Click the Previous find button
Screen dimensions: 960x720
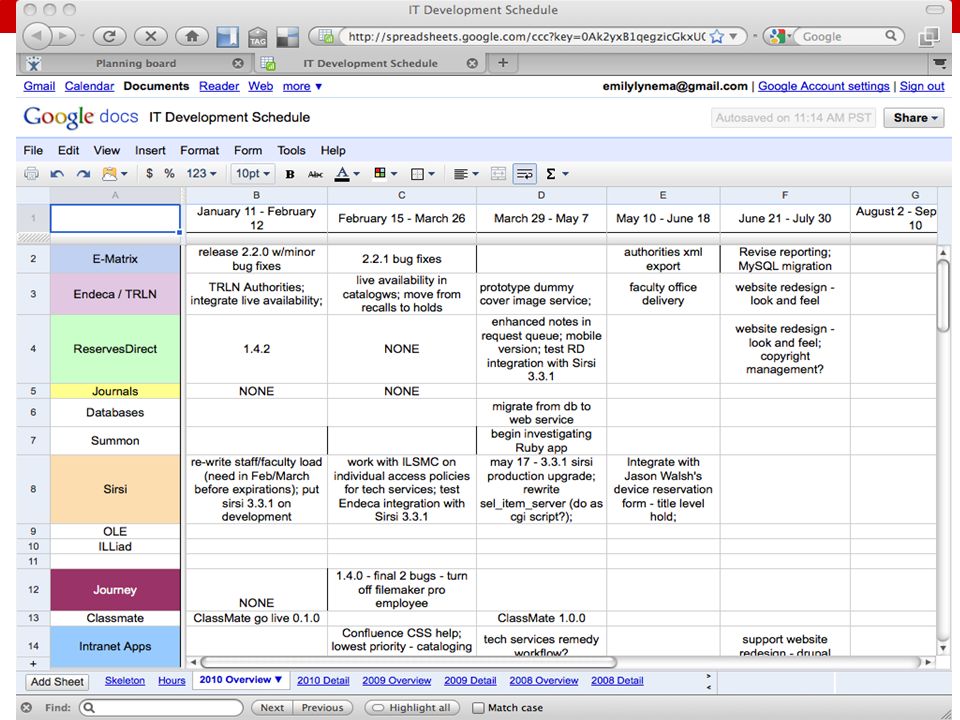[x=323, y=708]
